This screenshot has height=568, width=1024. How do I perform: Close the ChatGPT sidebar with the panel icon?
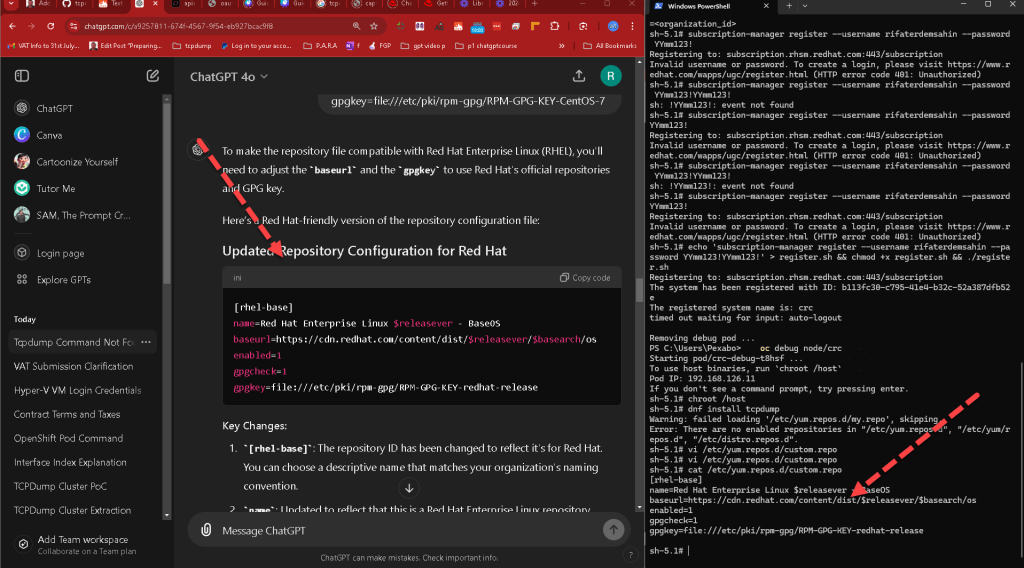pos(22,76)
